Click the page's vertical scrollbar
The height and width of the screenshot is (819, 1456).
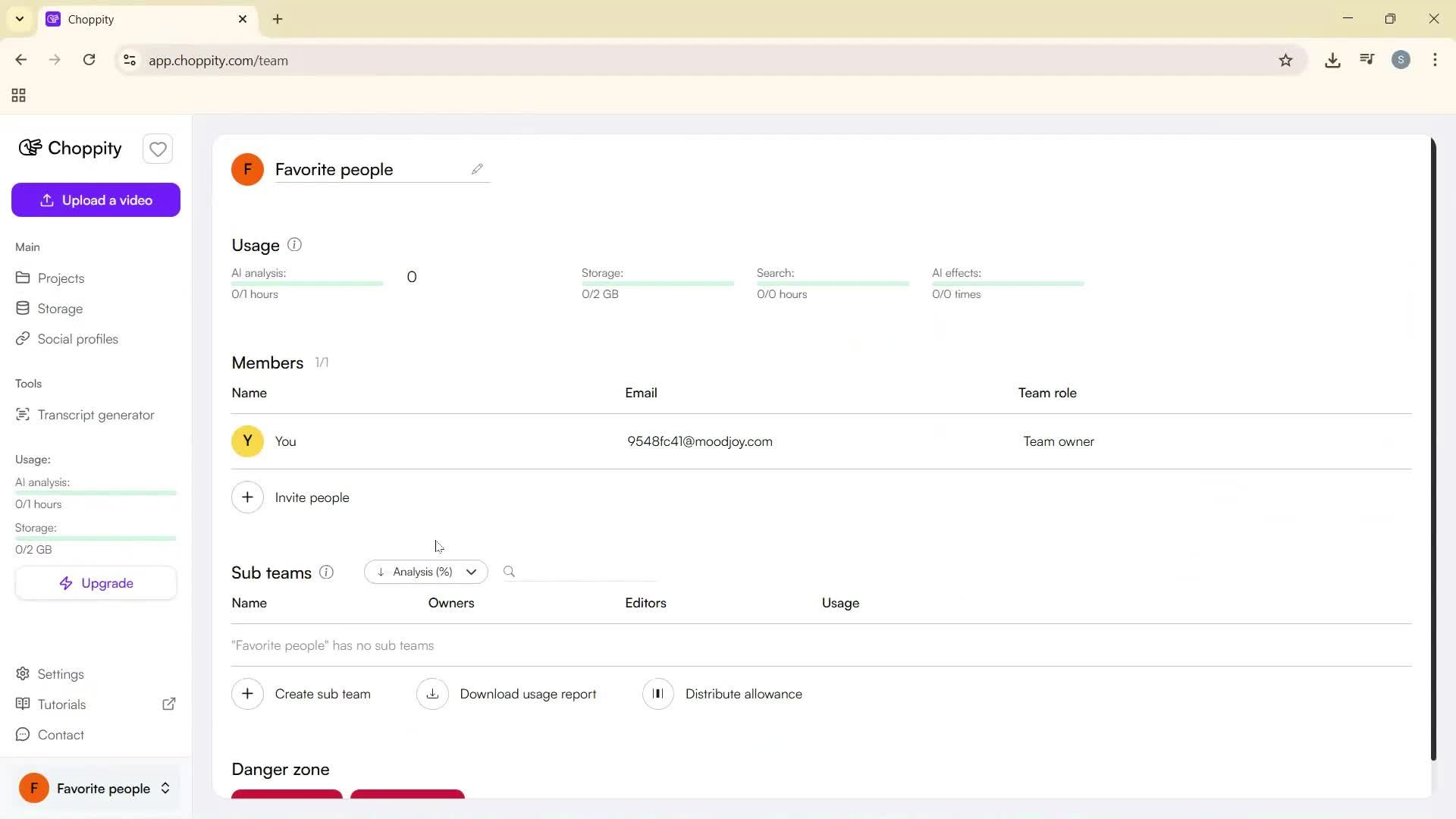[1432, 447]
